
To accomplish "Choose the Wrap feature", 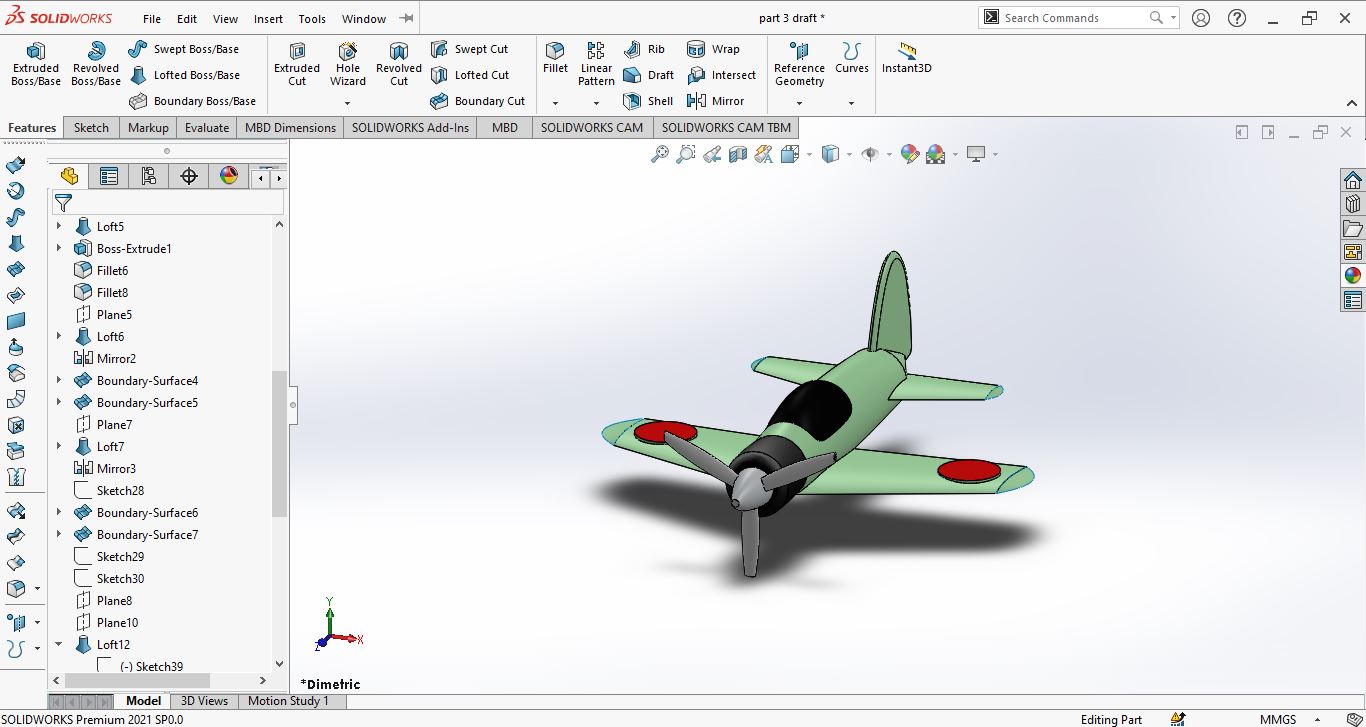I will click(x=713, y=49).
